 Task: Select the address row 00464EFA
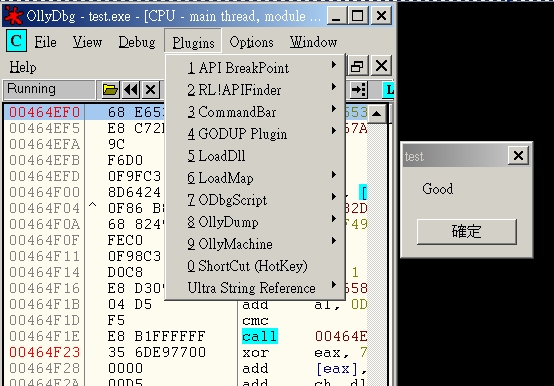(x=45, y=144)
